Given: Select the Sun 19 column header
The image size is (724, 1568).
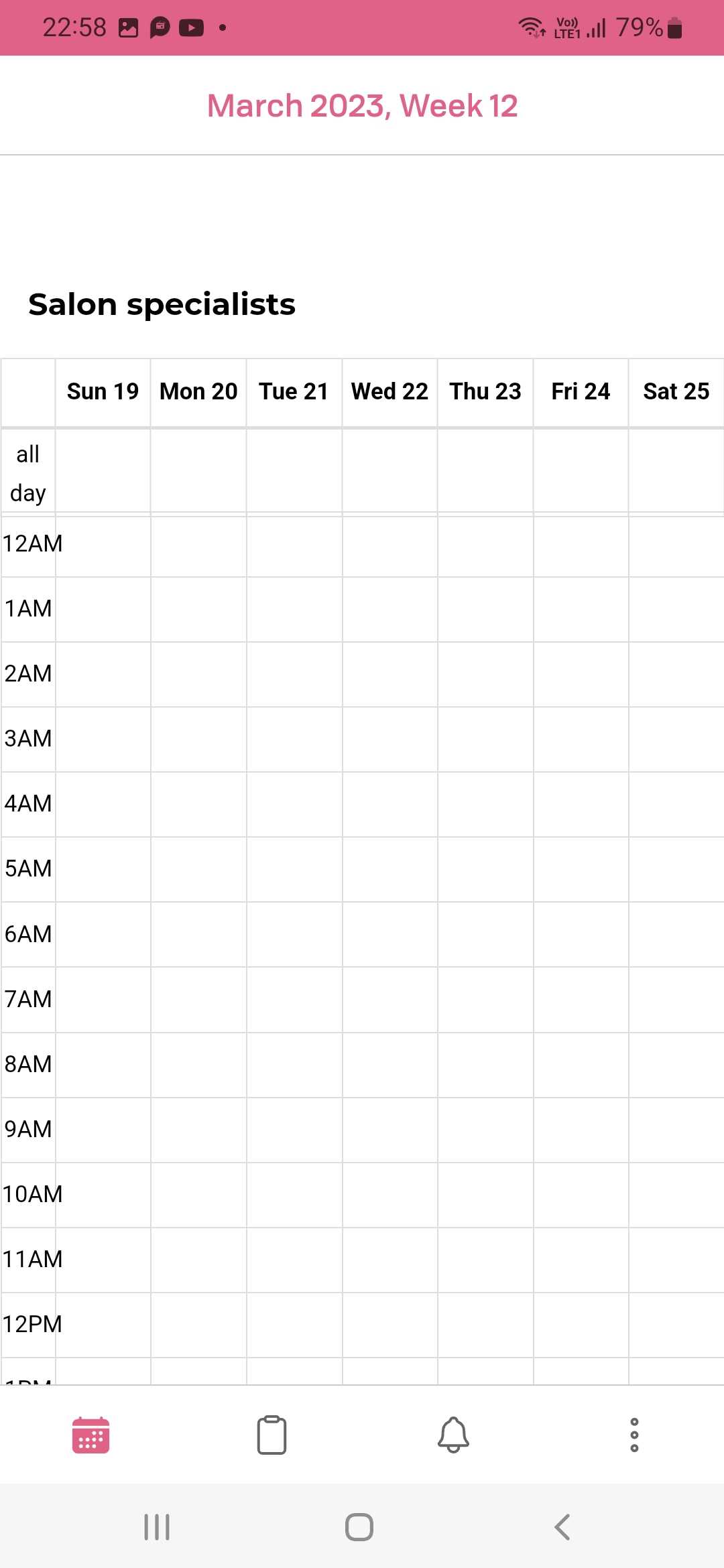Looking at the screenshot, I should click(103, 391).
